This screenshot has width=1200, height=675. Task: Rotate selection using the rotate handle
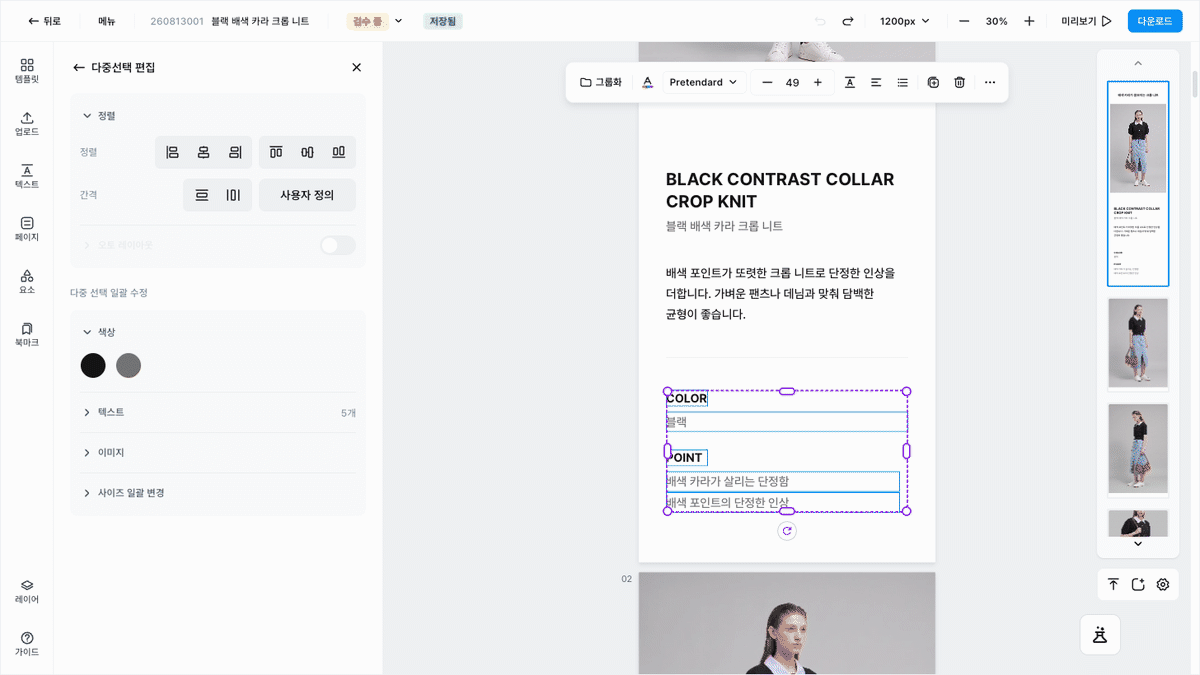787,531
